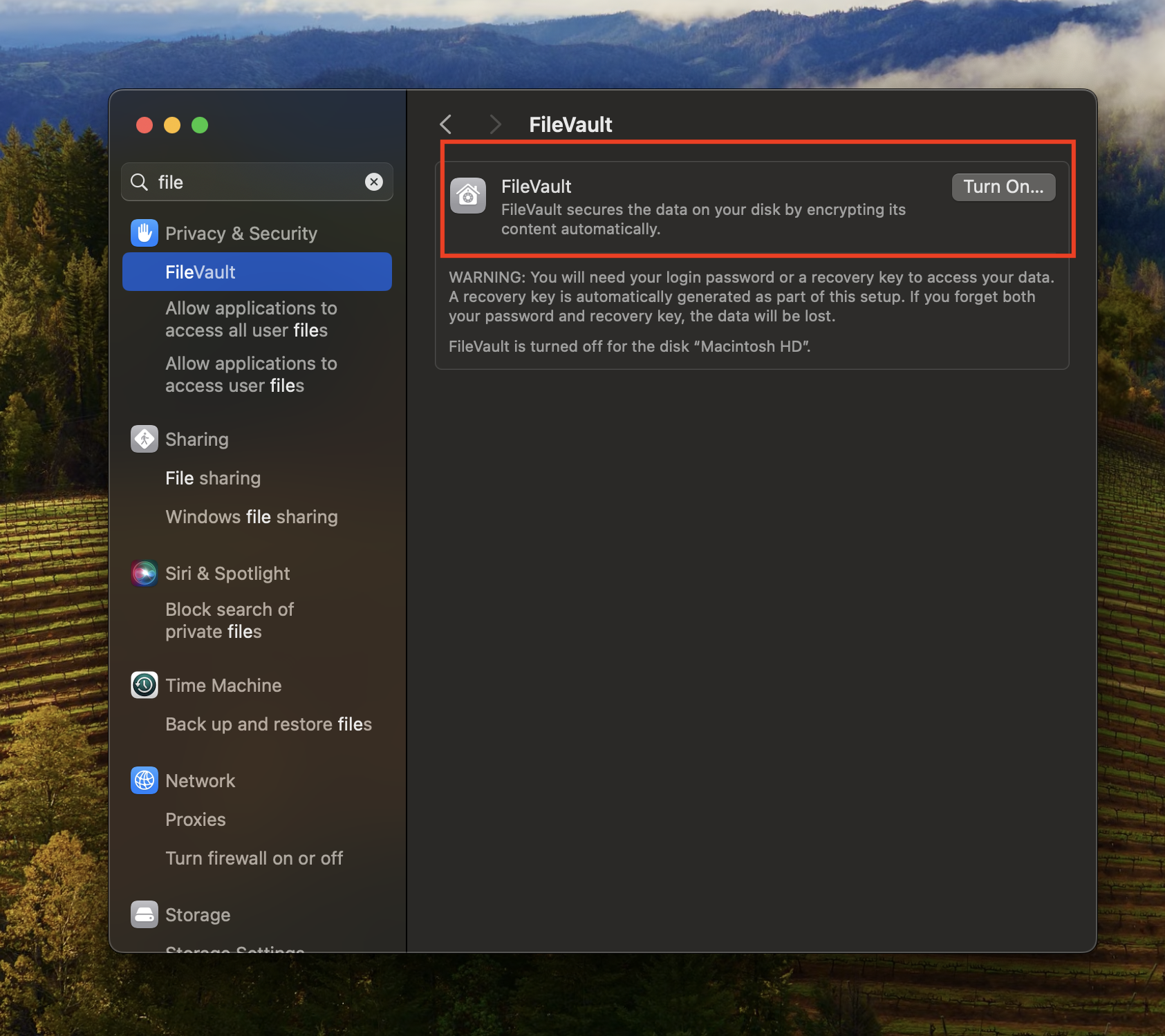Click the search magnifier icon
Viewport: 1165px width, 1036px height.
tap(140, 182)
